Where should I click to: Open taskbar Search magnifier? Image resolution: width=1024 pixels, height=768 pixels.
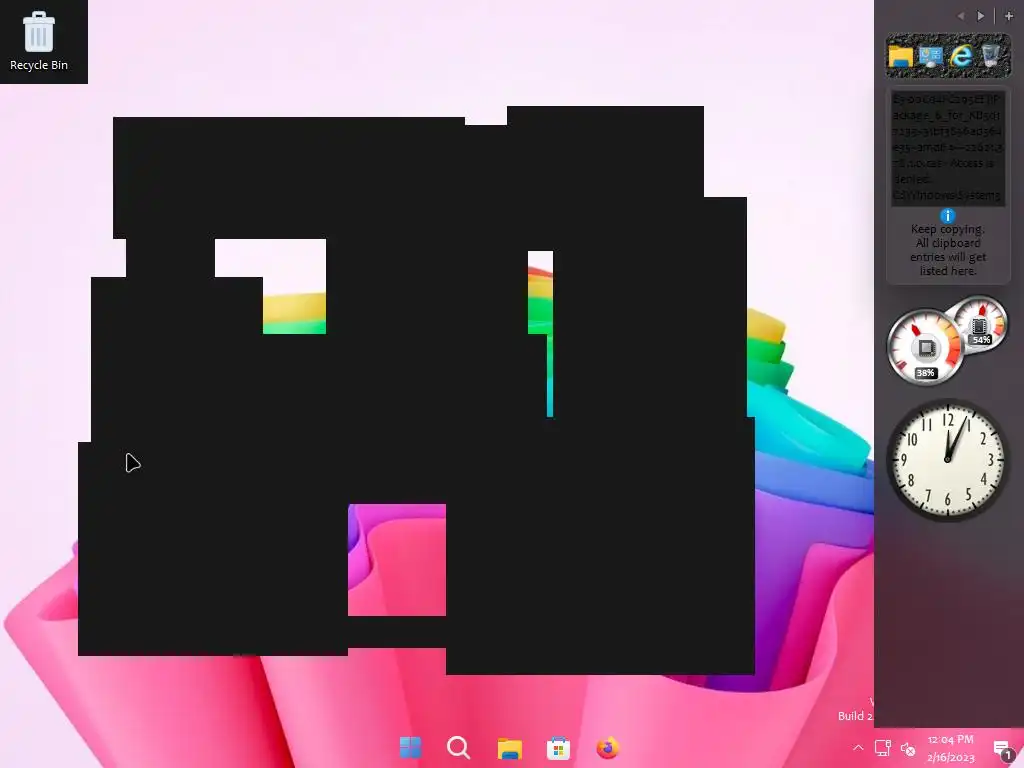(458, 747)
